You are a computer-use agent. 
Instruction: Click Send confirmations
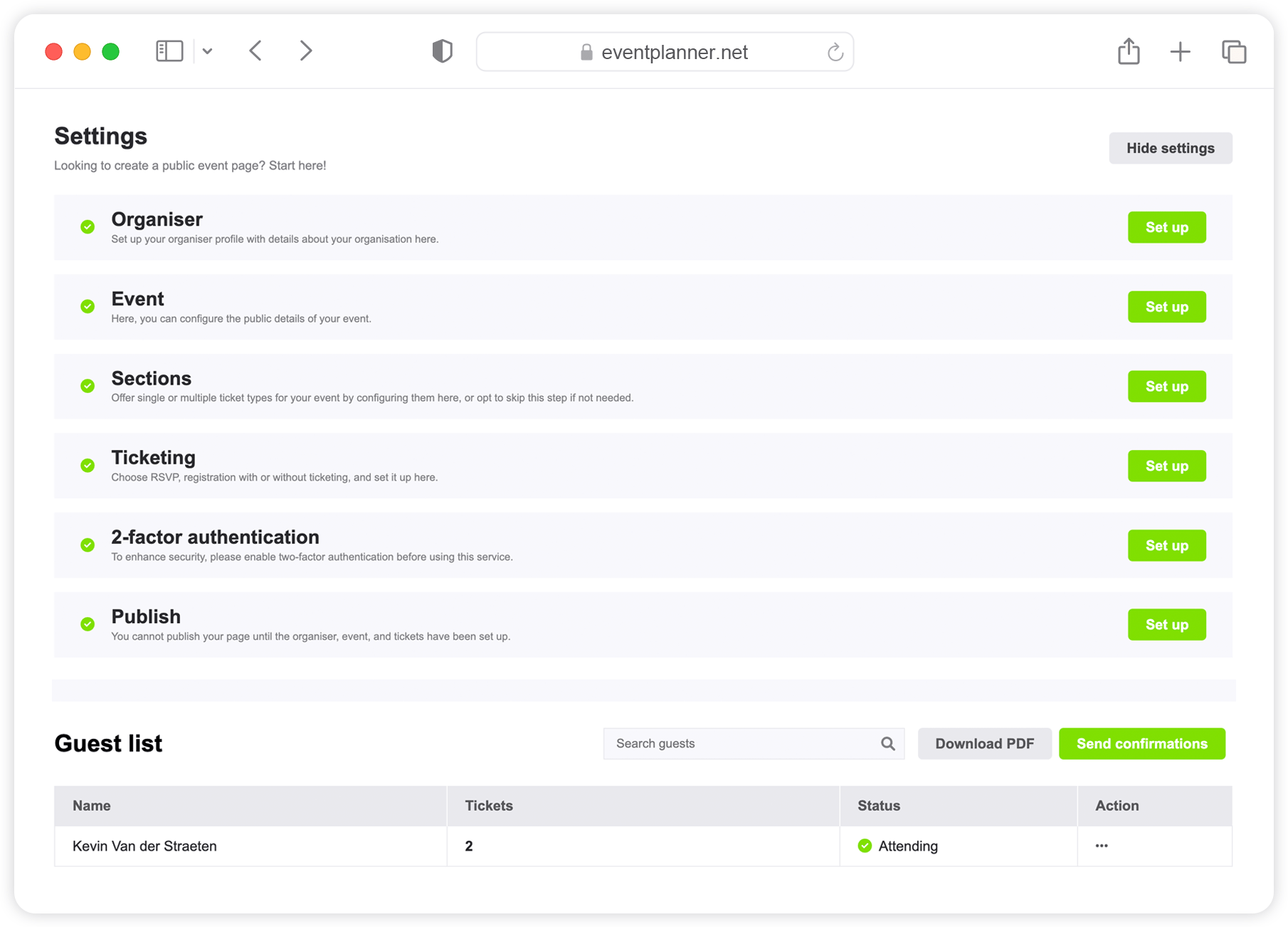point(1141,743)
